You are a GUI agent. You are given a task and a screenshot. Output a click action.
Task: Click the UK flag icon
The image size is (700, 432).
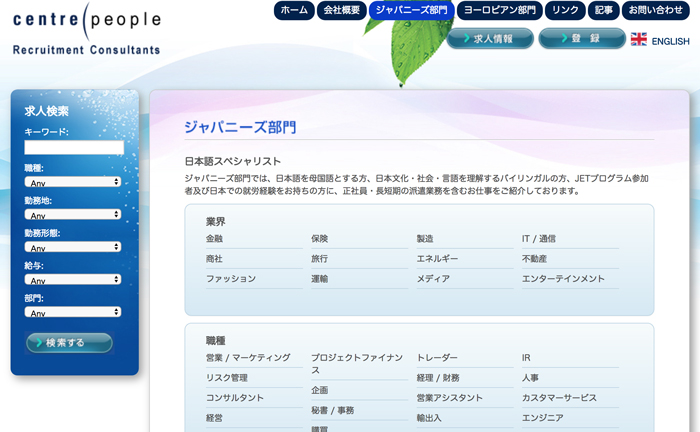[x=638, y=39]
